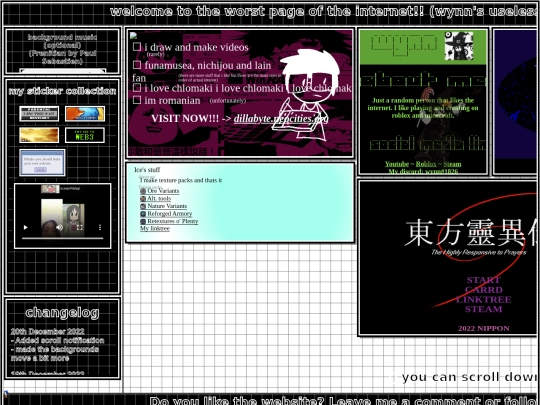Click the '20th December 2022' changelog entry

[48, 332]
